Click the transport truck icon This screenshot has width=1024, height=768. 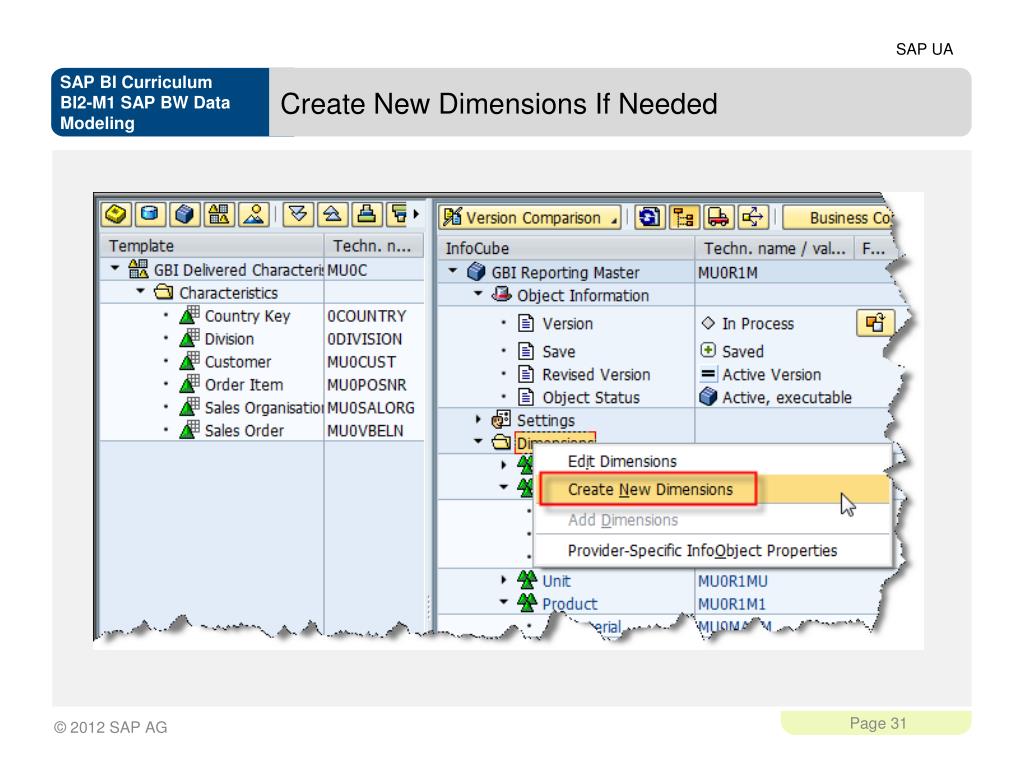click(x=718, y=217)
